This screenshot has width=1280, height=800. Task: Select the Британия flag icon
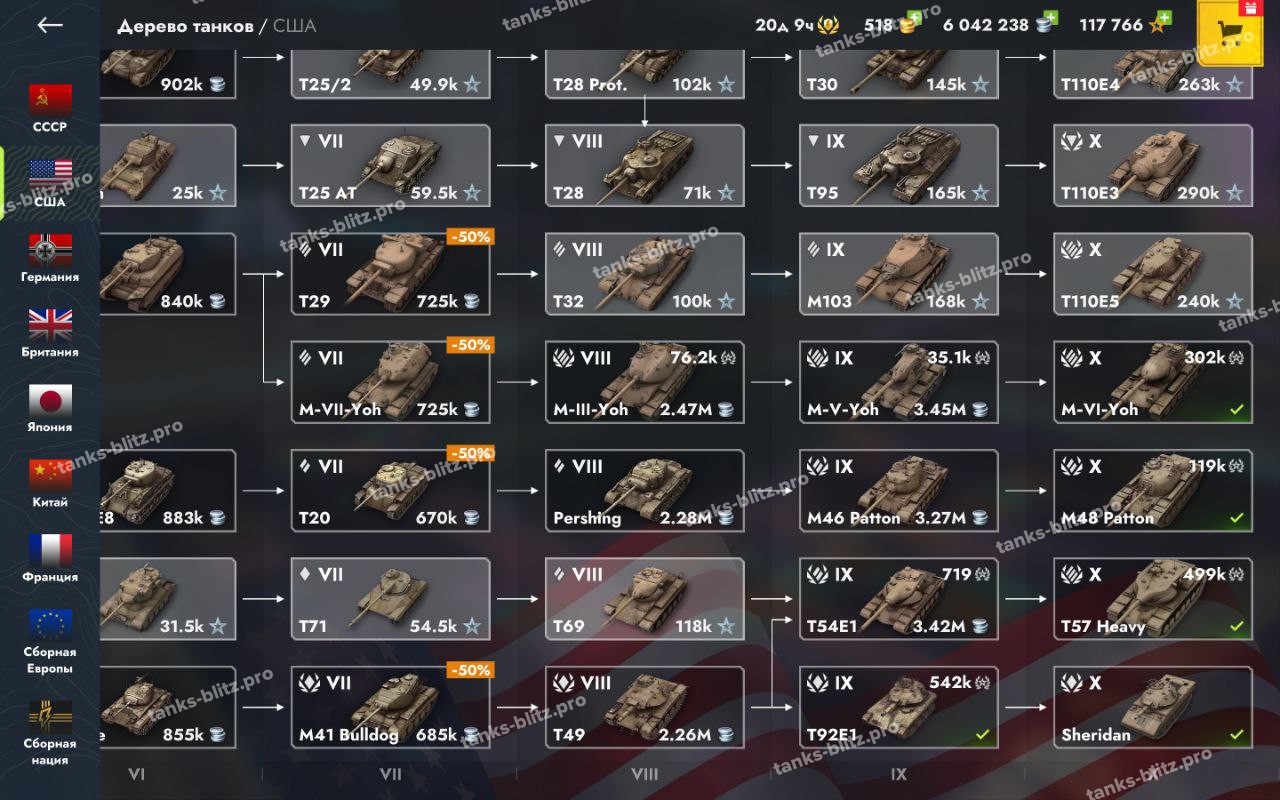(x=50, y=325)
